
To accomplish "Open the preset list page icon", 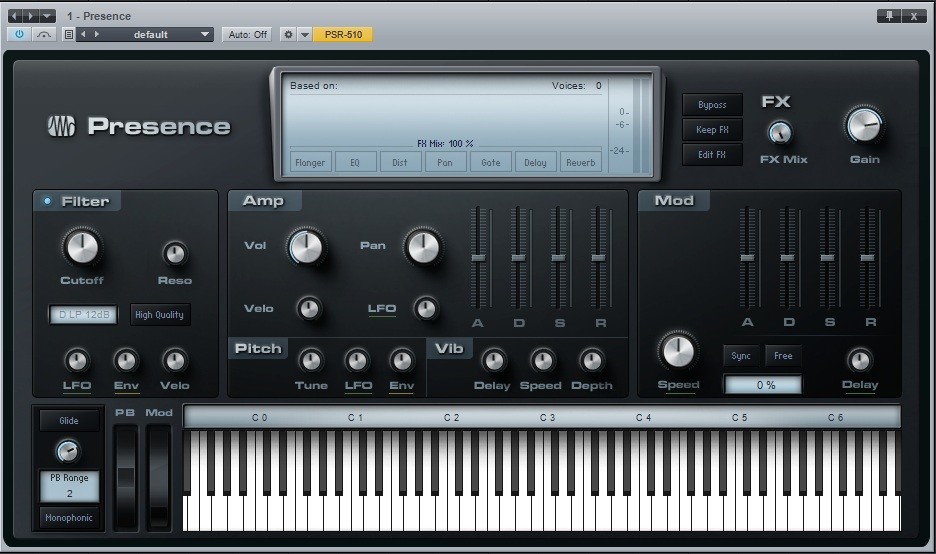I will tap(69, 35).
